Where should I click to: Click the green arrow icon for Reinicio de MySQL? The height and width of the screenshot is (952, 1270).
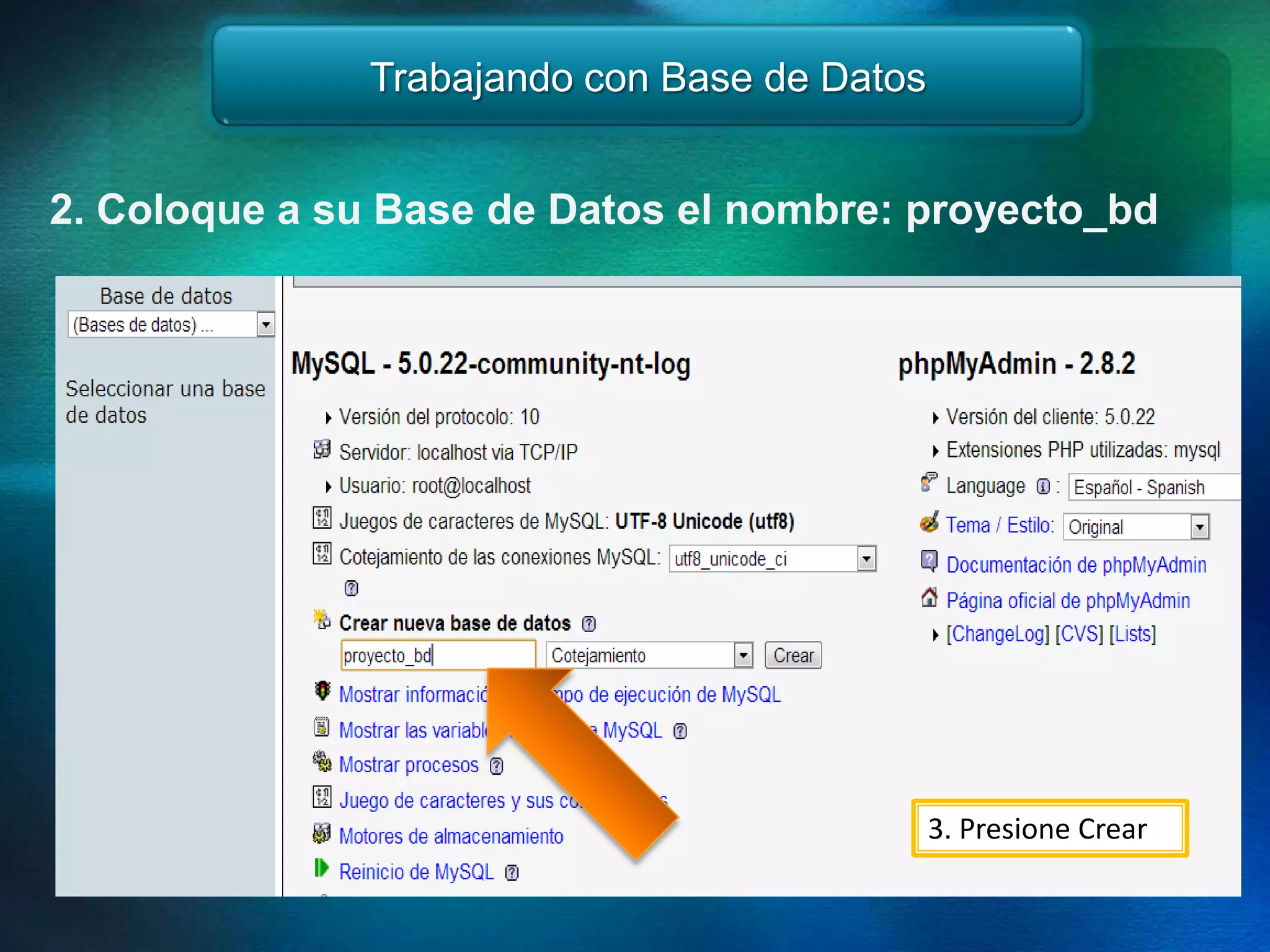click(321, 868)
